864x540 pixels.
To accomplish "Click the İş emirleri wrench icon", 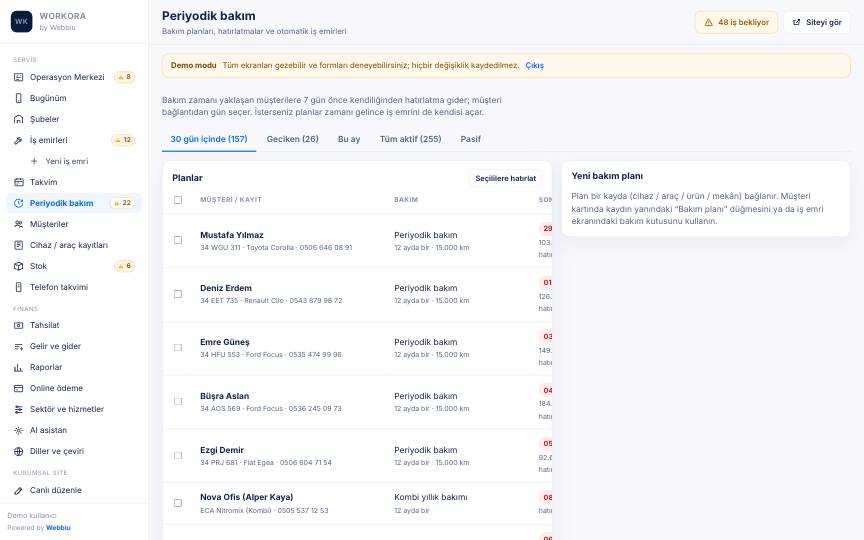I will pos(18,140).
